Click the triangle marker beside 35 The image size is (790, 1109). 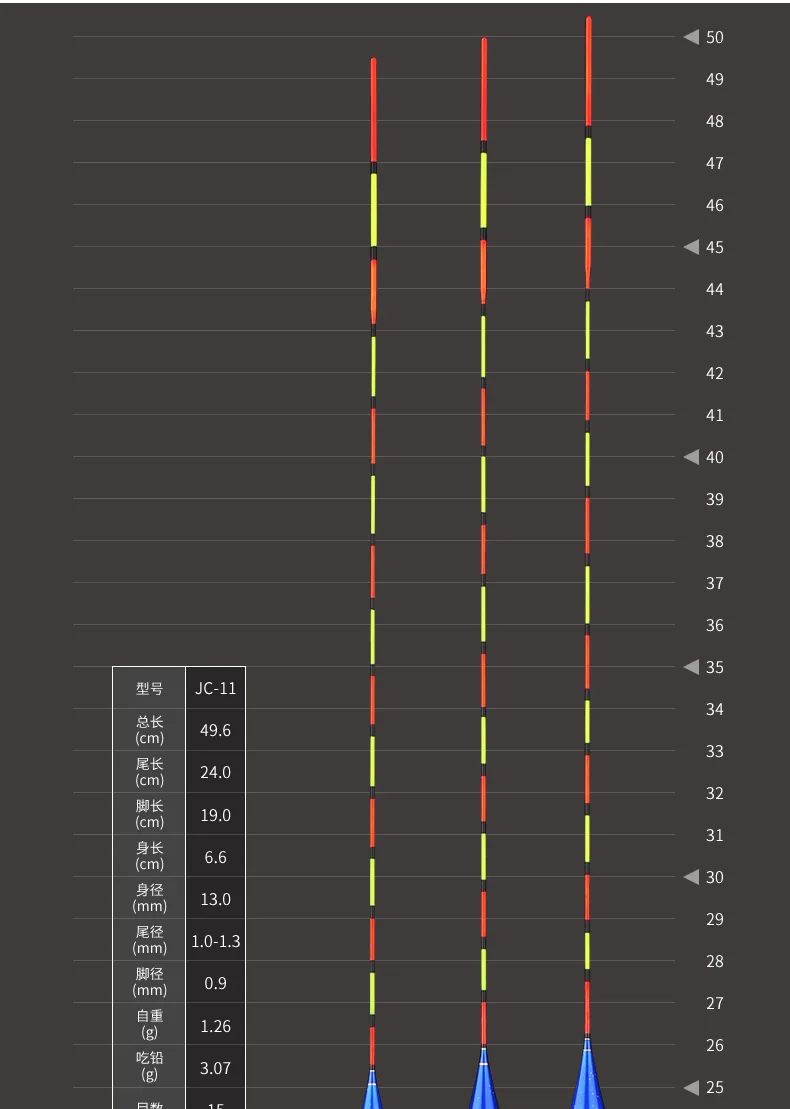click(x=691, y=667)
